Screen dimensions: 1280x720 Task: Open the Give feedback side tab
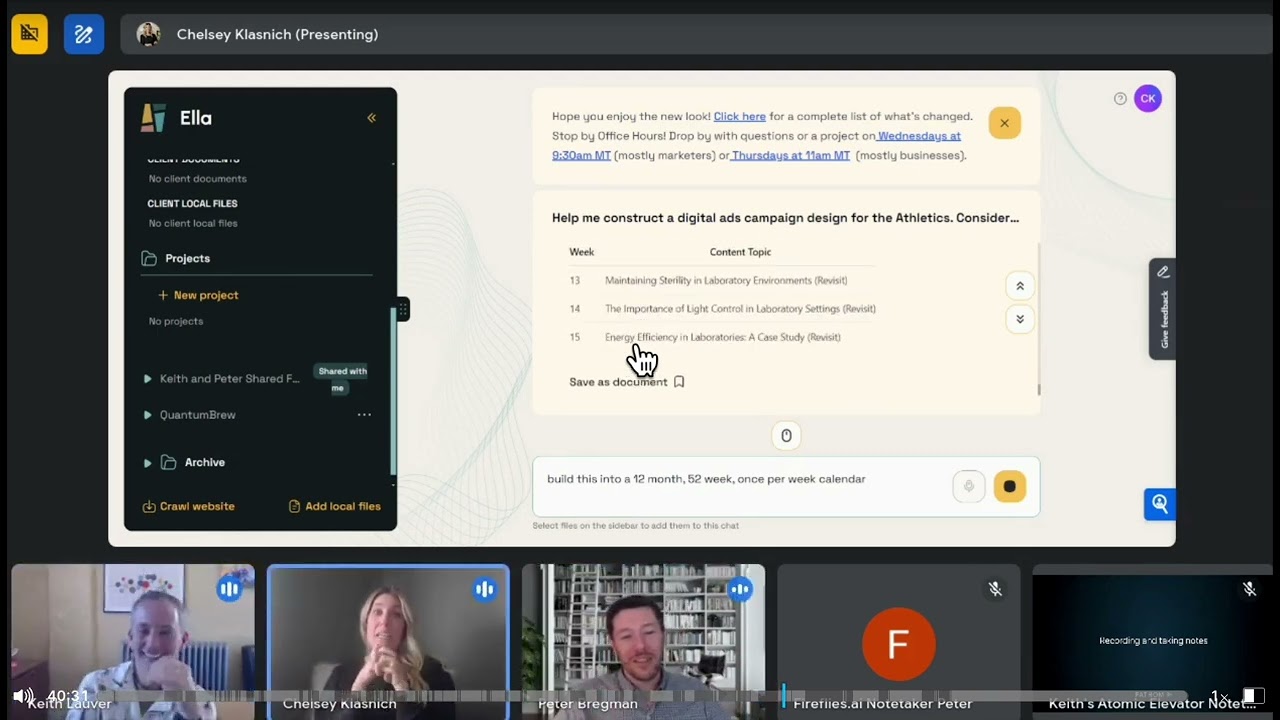pyautogui.click(x=1162, y=309)
